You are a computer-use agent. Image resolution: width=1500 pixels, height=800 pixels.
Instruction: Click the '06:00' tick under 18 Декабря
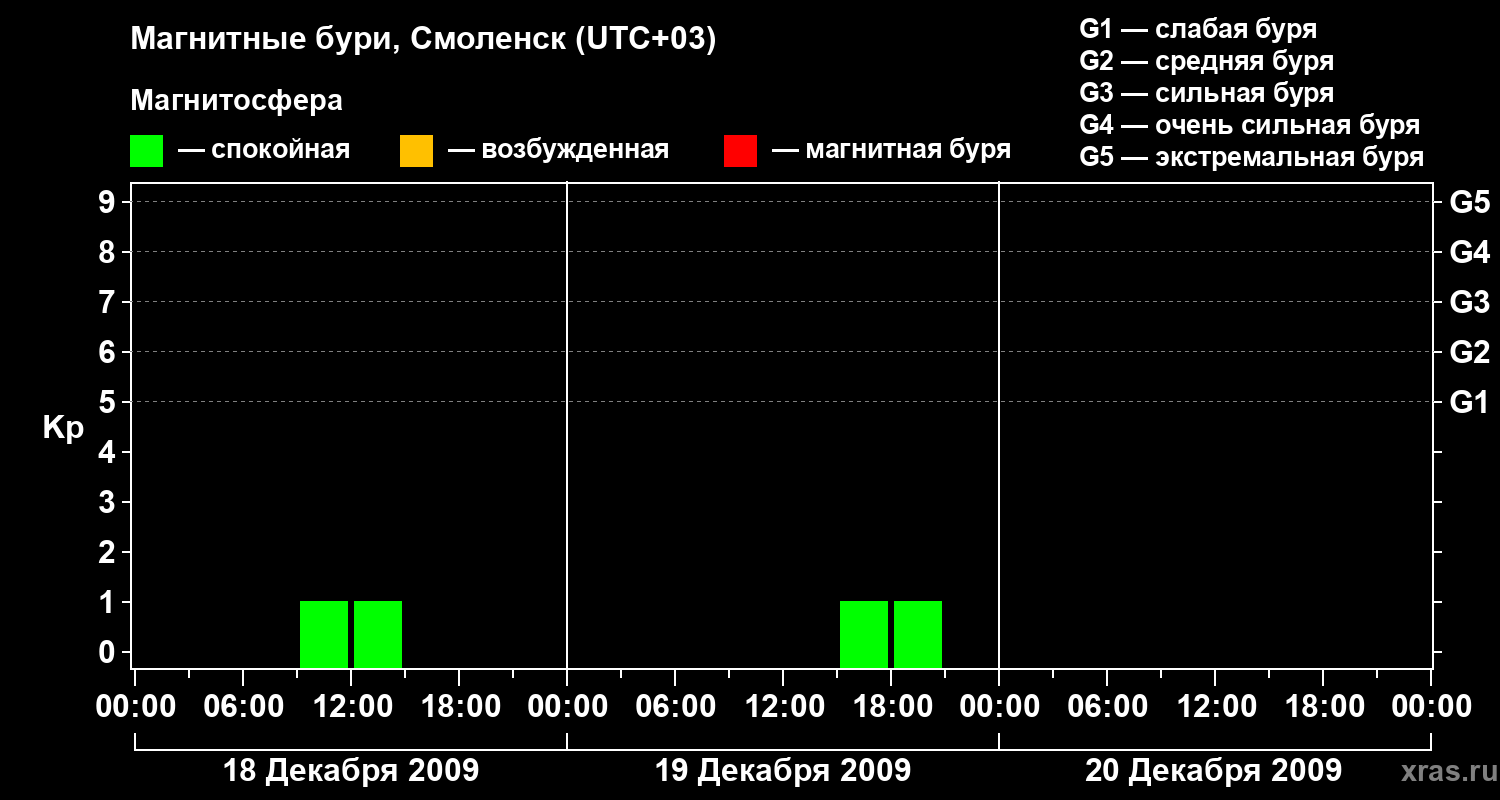point(243,707)
